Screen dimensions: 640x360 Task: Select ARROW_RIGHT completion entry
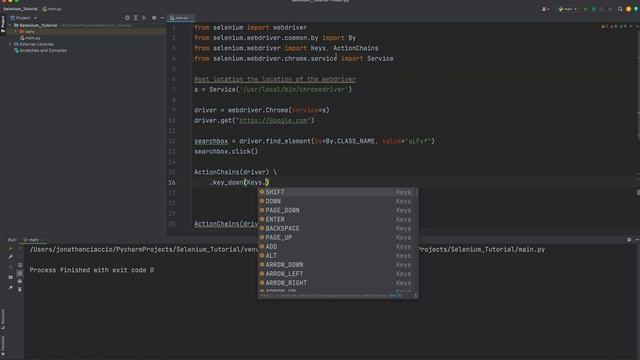(x=337, y=282)
